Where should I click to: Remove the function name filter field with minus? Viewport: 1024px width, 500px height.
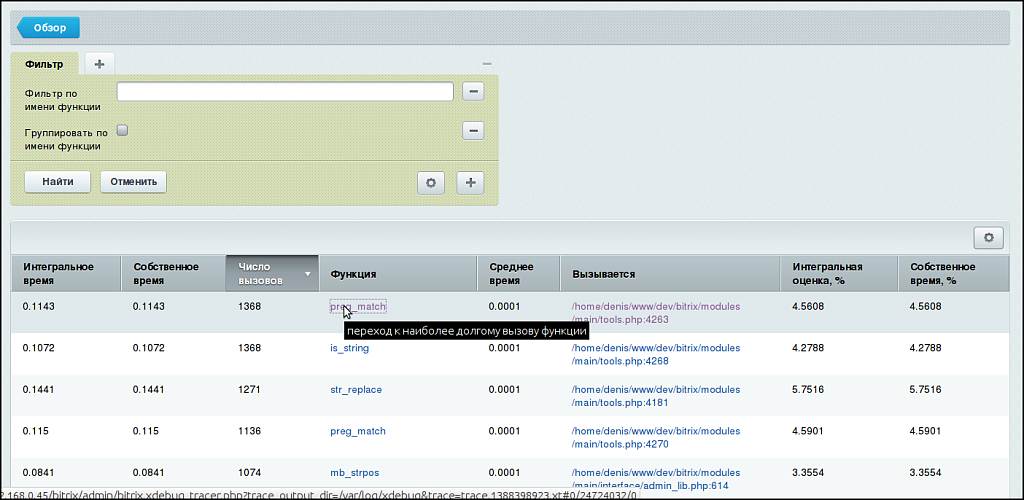[473, 92]
